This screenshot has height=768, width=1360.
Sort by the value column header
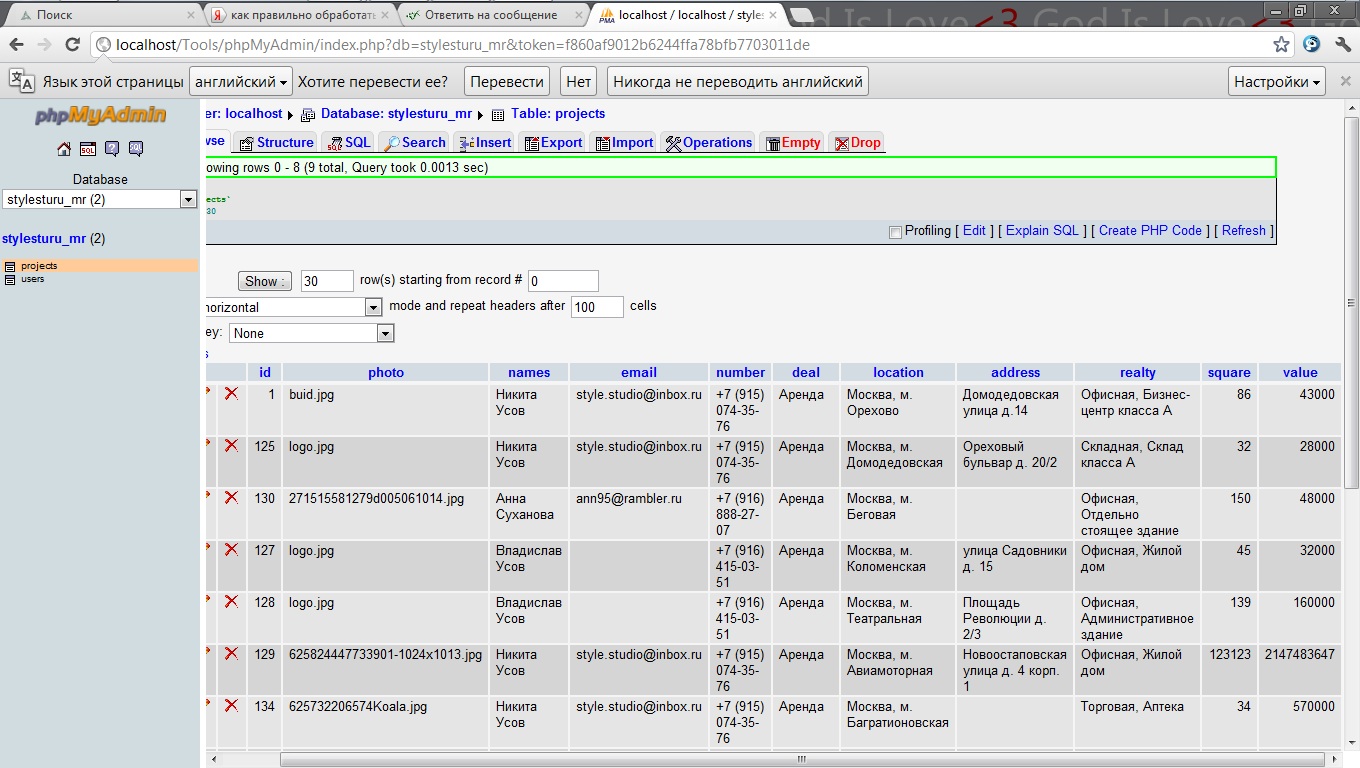pyautogui.click(x=1300, y=372)
